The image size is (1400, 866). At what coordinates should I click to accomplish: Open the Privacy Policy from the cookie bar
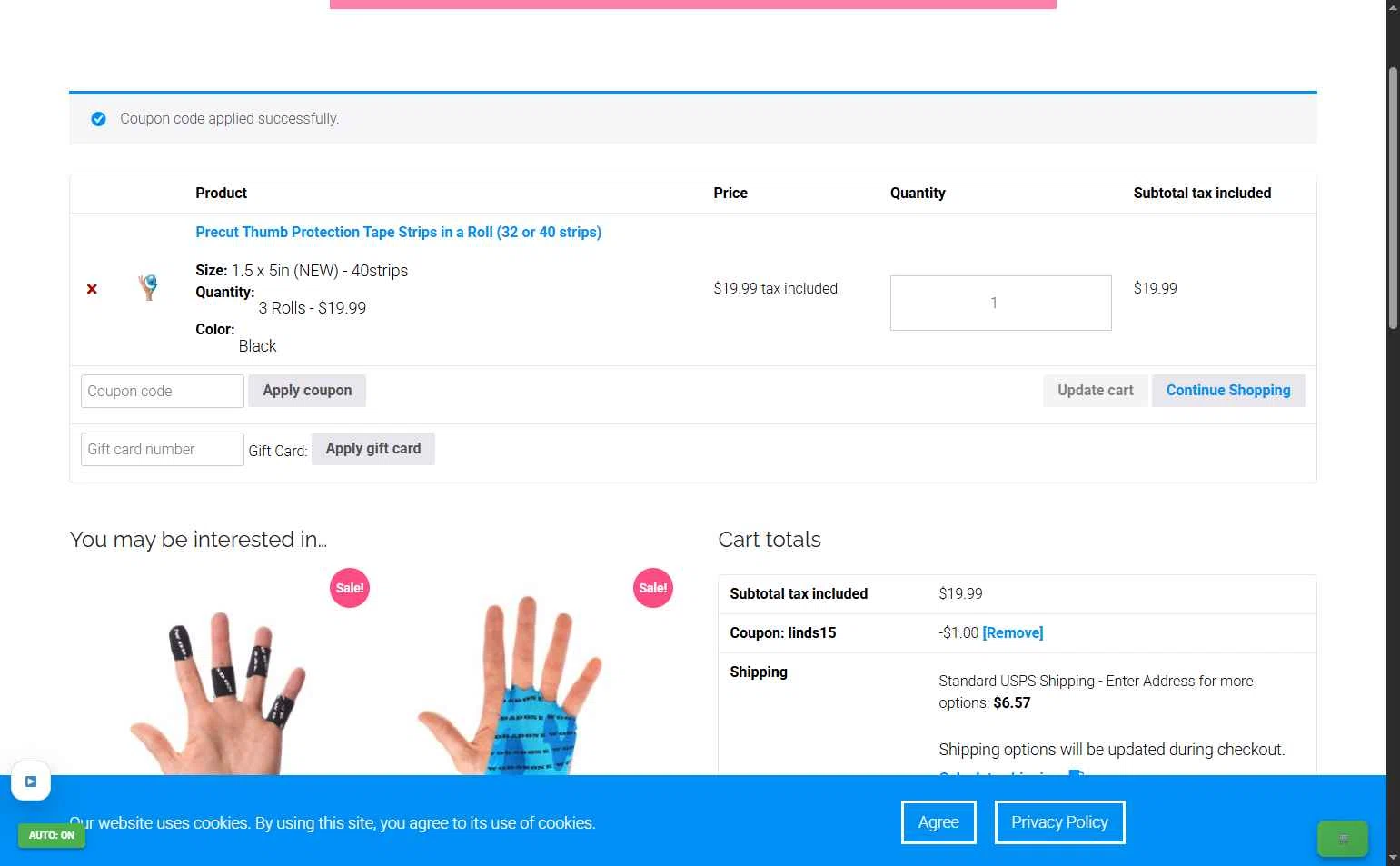click(x=1059, y=822)
